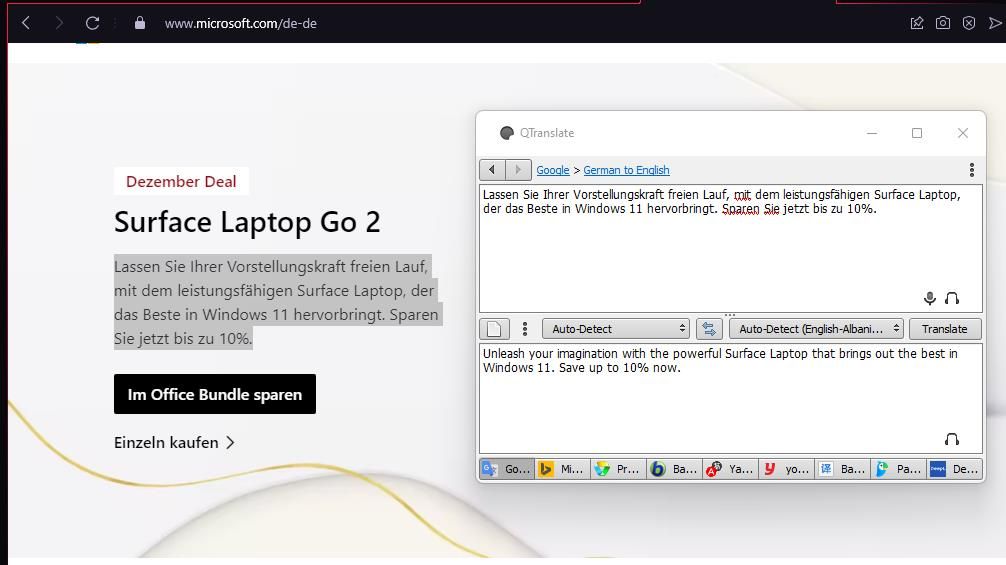Open the options dots beside clear button

pyautogui.click(x=525, y=329)
